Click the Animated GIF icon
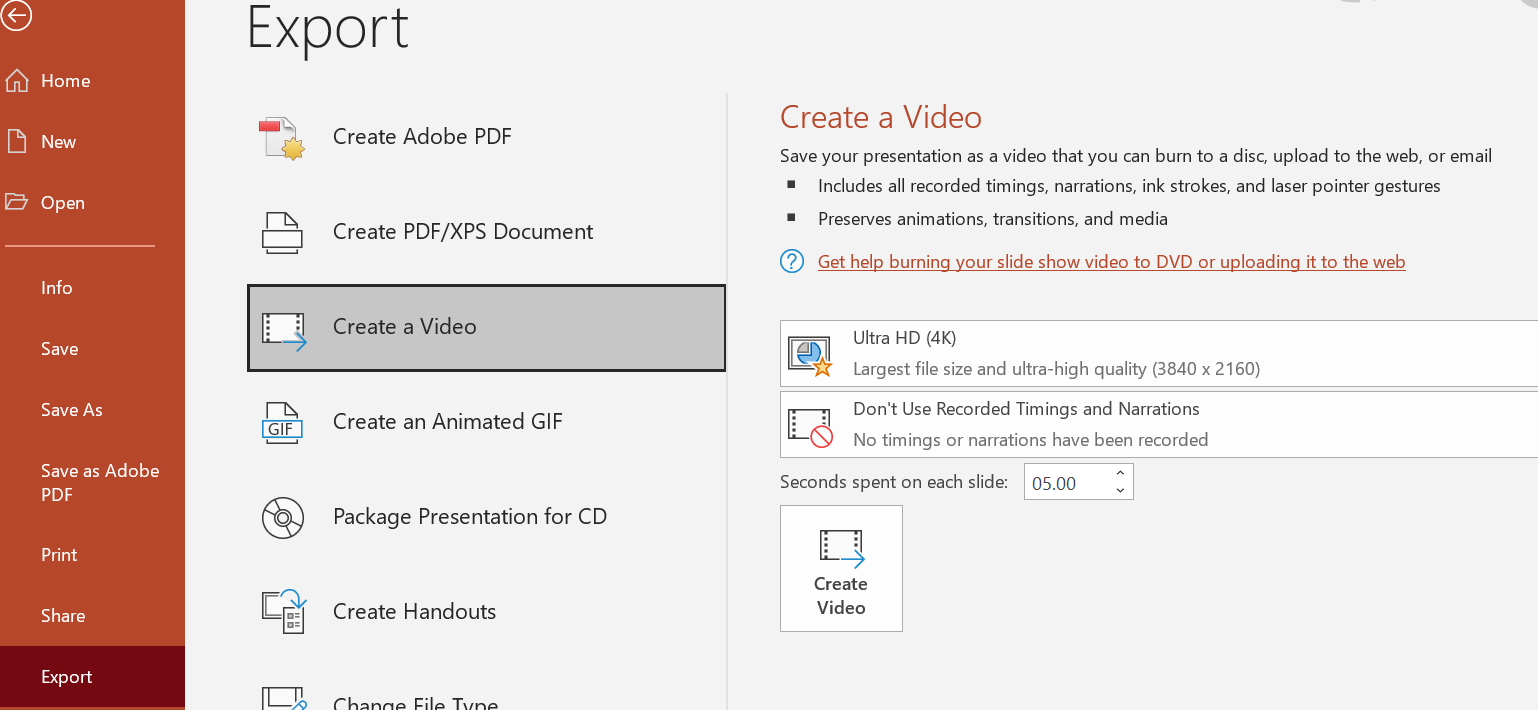Viewport: 1538px width, 710px height. [282, 423]
